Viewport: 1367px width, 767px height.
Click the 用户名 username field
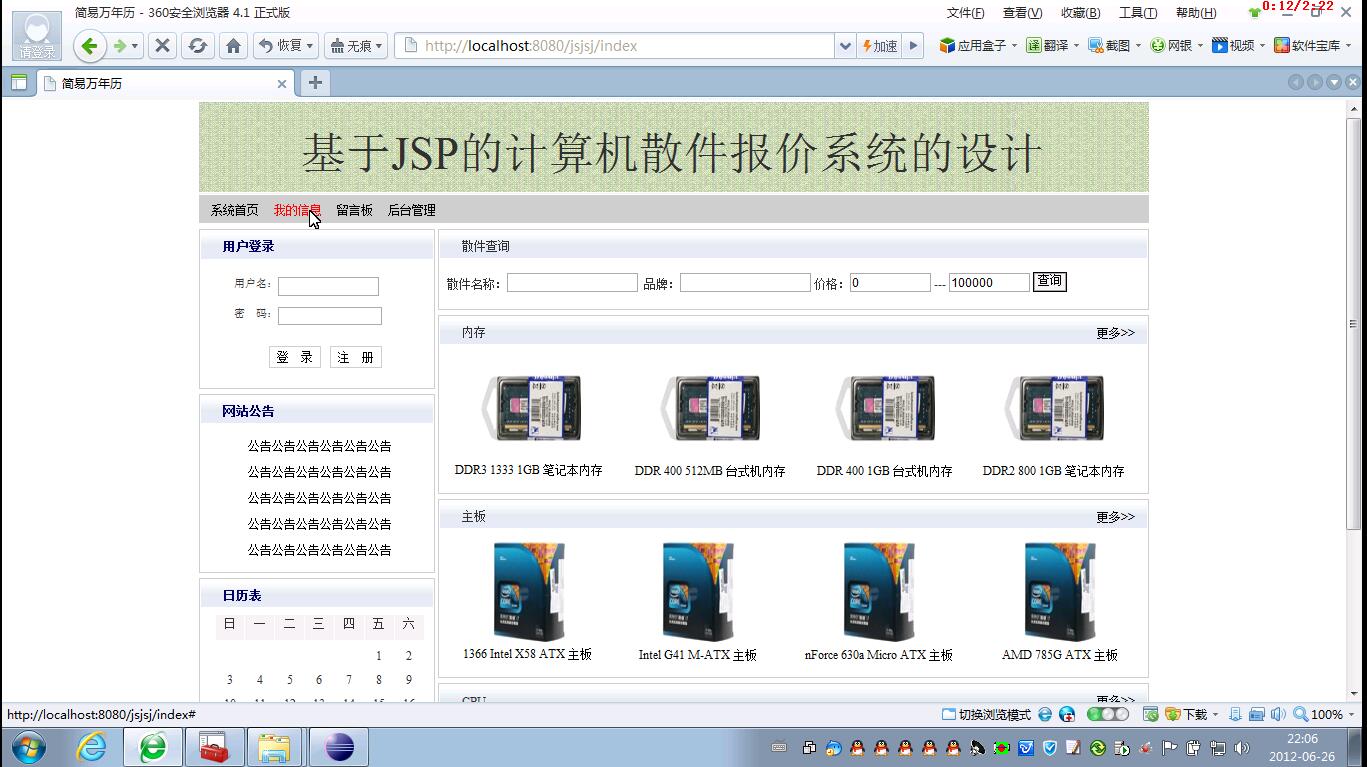(x=328, y=286)
